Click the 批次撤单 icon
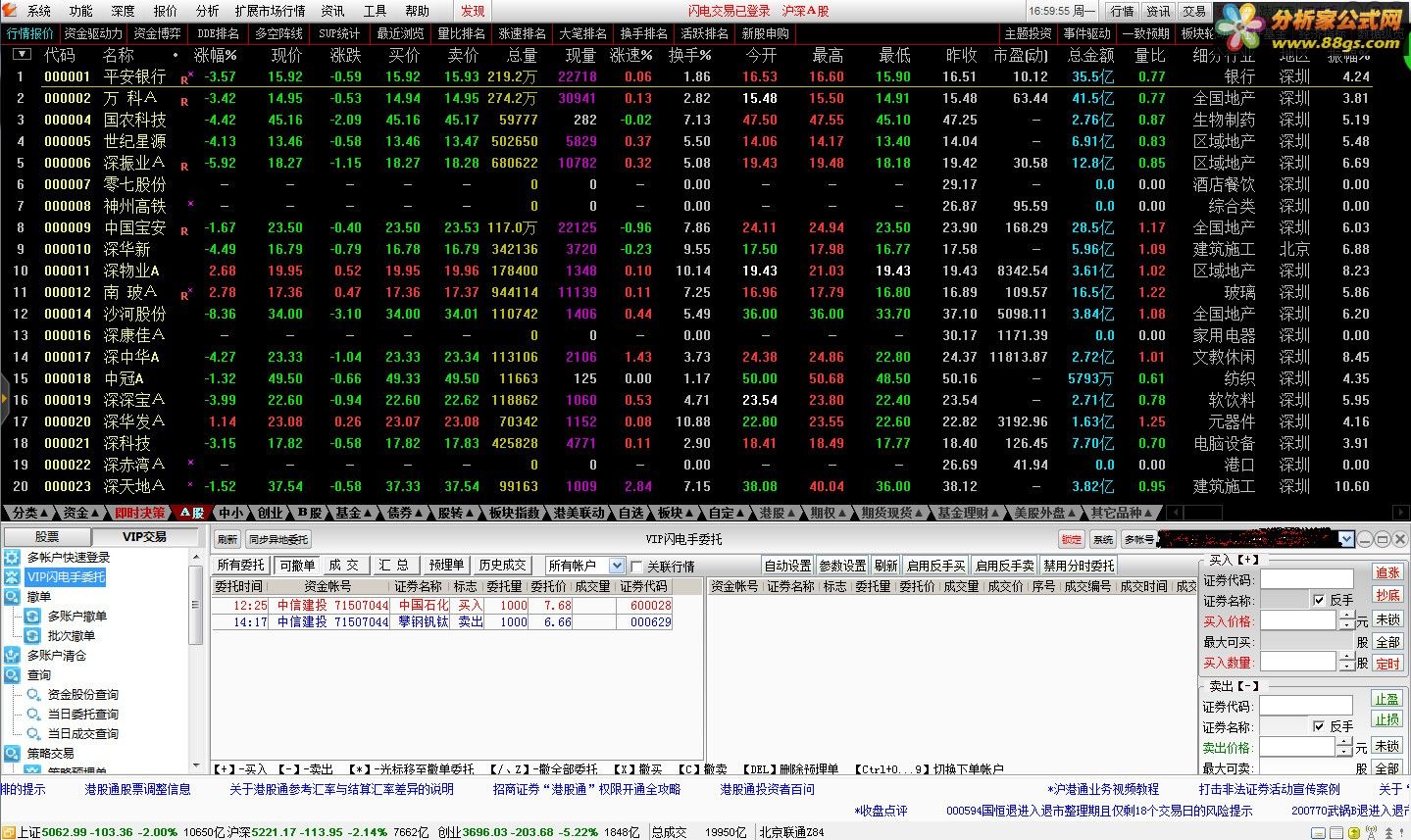 pyautogui.click(x=32, y=636)
